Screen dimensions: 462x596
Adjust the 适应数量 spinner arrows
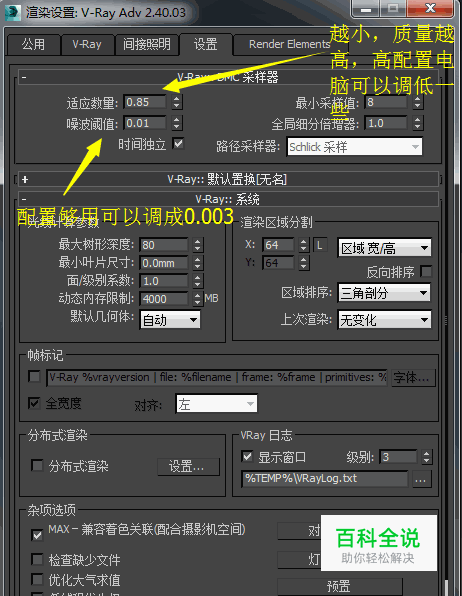click(x=176, y=102)
